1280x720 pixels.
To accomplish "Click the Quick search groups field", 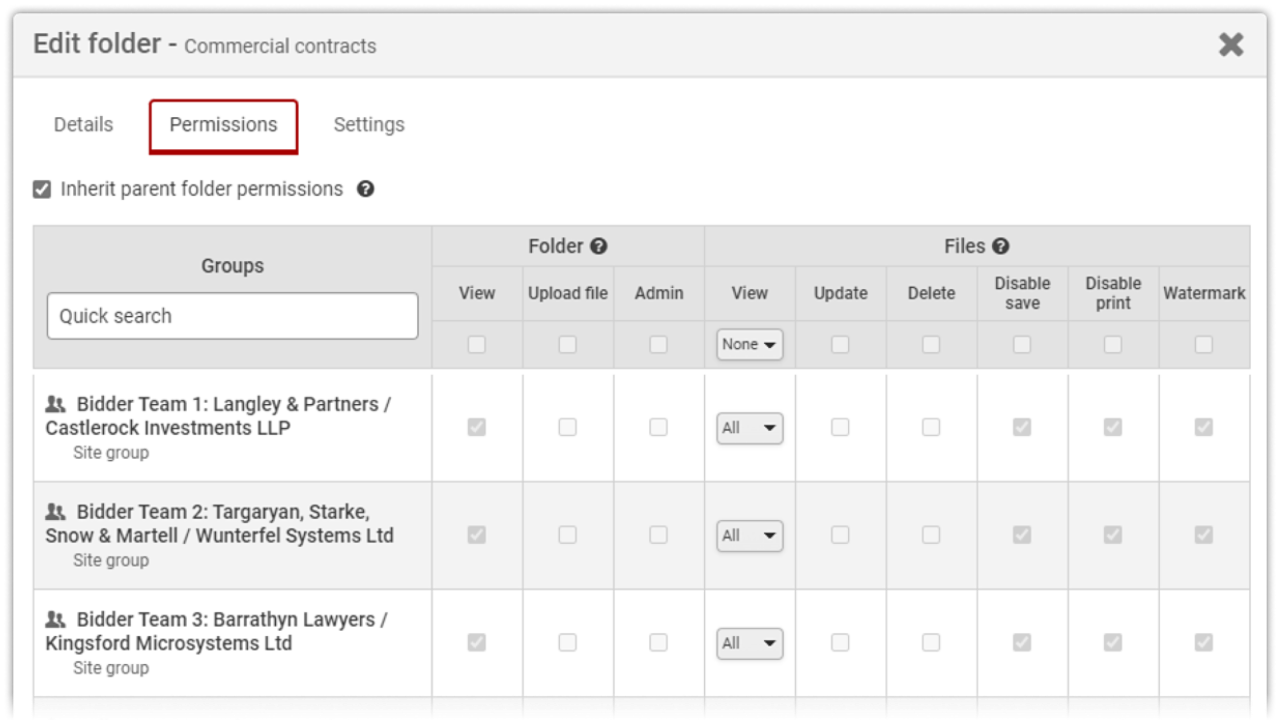I will (x=232, y=316).
